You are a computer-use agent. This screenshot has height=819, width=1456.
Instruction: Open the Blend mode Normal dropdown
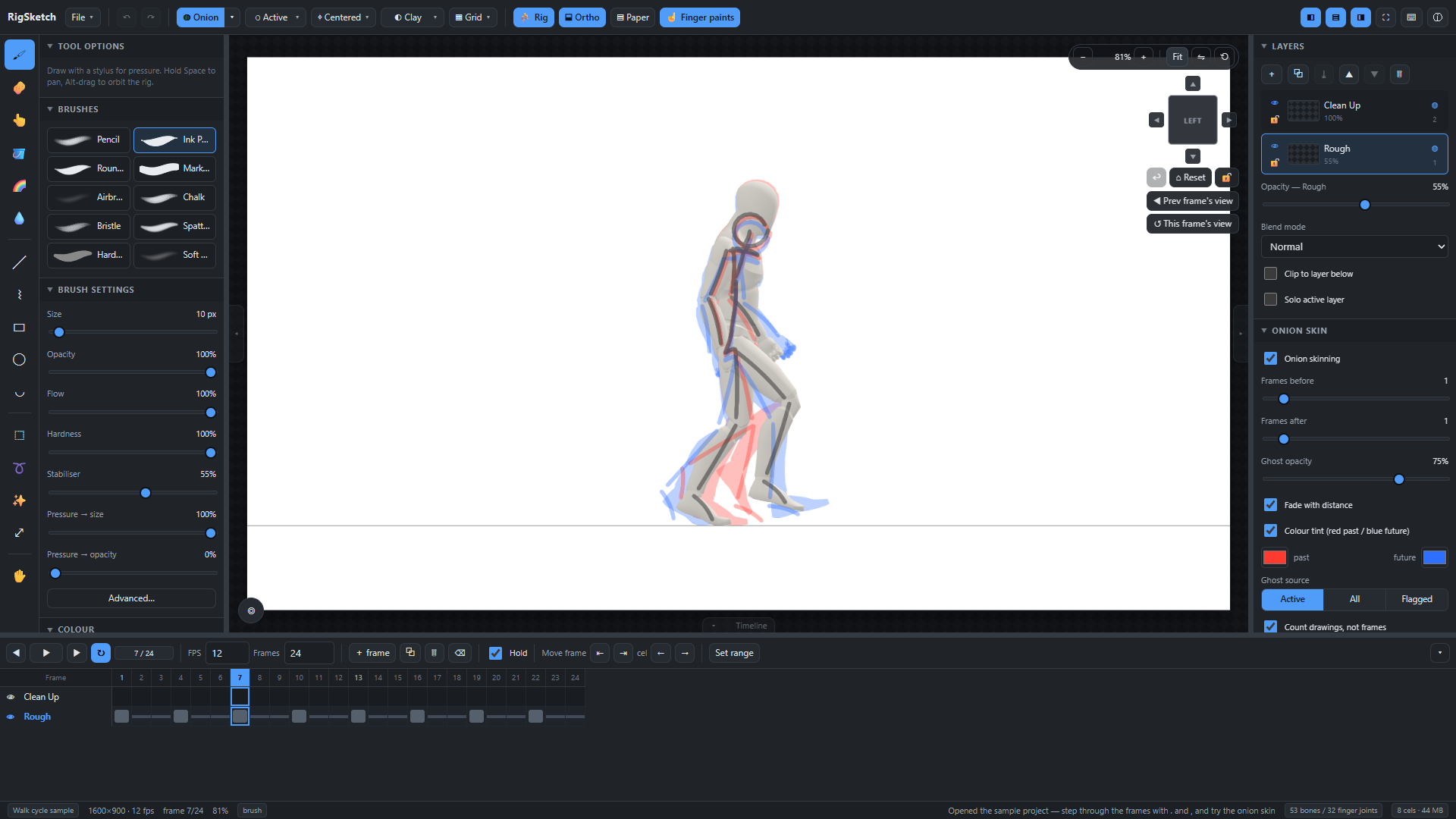(x=1354, y=247)
